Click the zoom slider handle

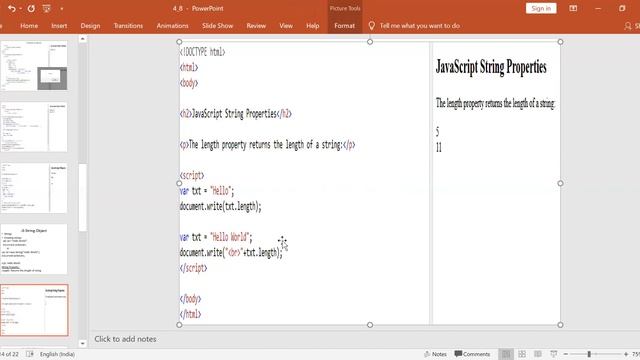(589, 354)
